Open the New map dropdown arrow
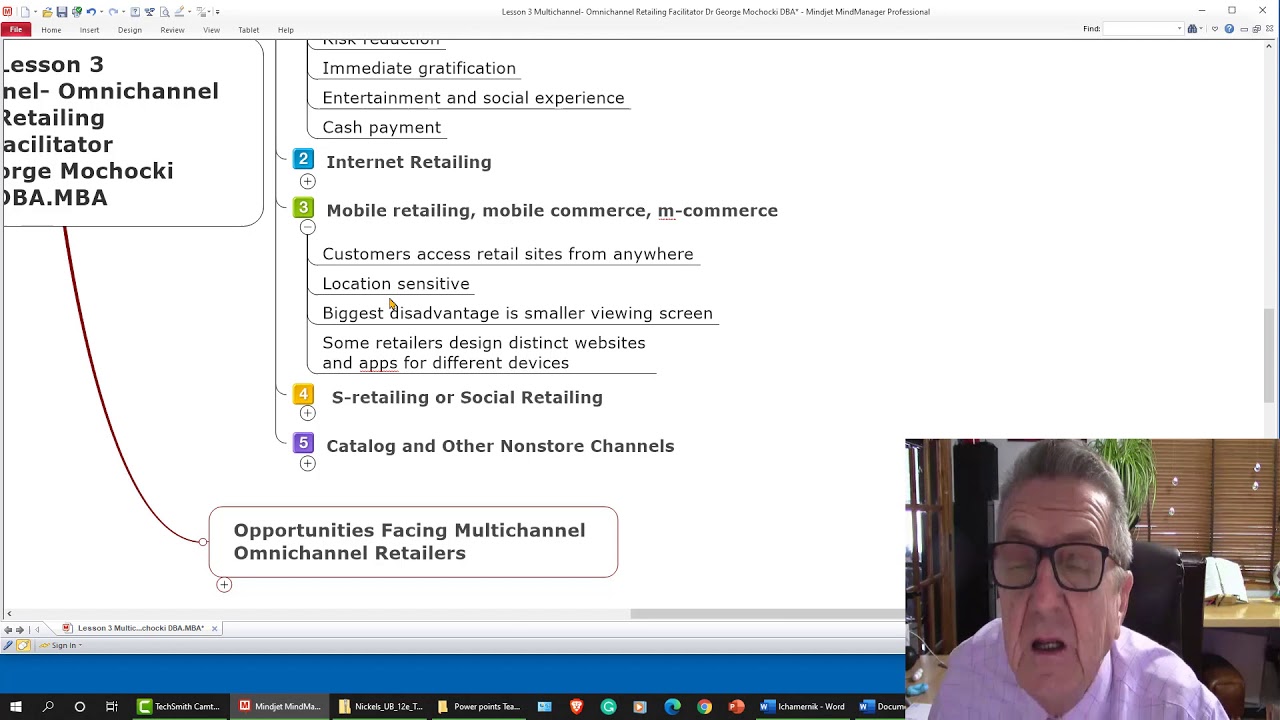Screen dimensions: 1280x720 pyautogui.click(x=35, y=12)
